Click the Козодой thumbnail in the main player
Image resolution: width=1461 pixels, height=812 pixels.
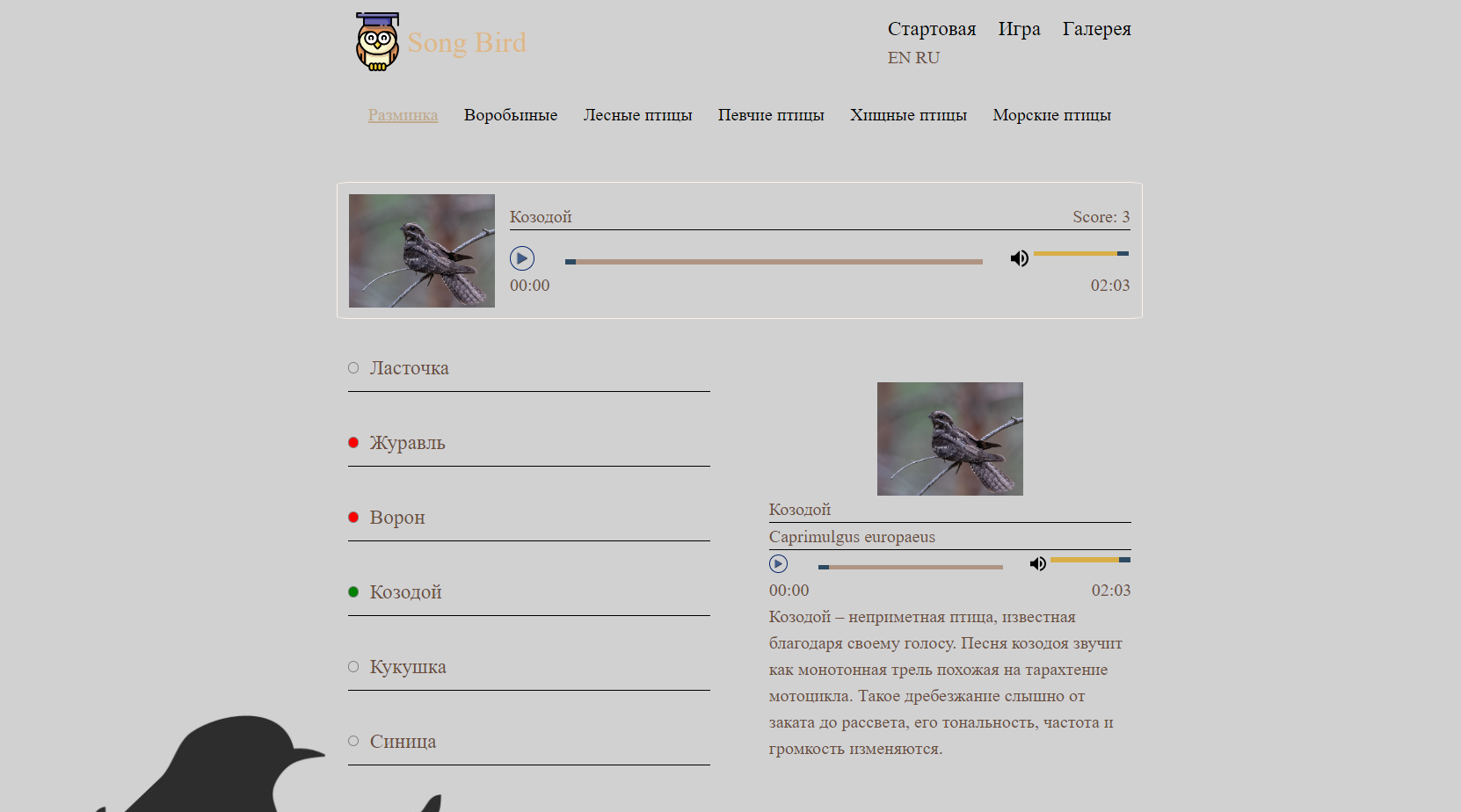pos(422,250)
